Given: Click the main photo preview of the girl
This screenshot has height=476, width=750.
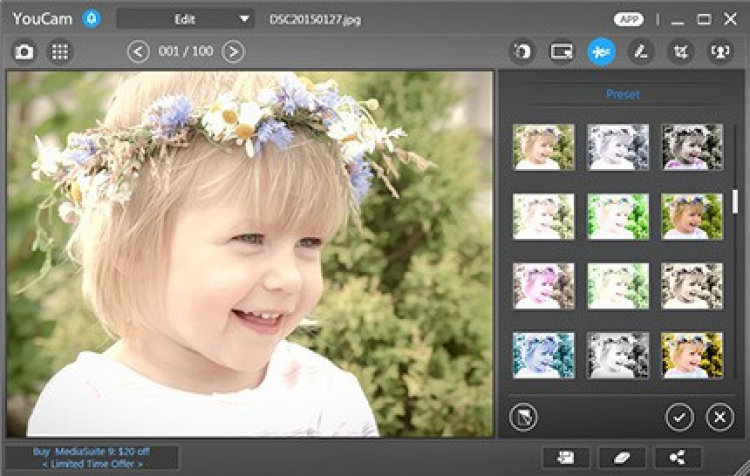Looking at the screenshot, I should tap(250, 254).
